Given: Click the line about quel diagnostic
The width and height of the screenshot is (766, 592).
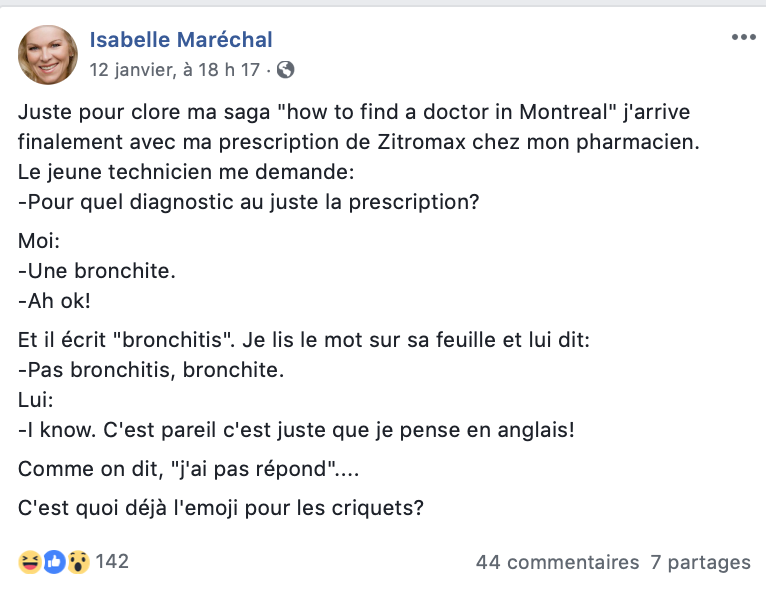Looking at the screenshot, I should coord(249,202).
